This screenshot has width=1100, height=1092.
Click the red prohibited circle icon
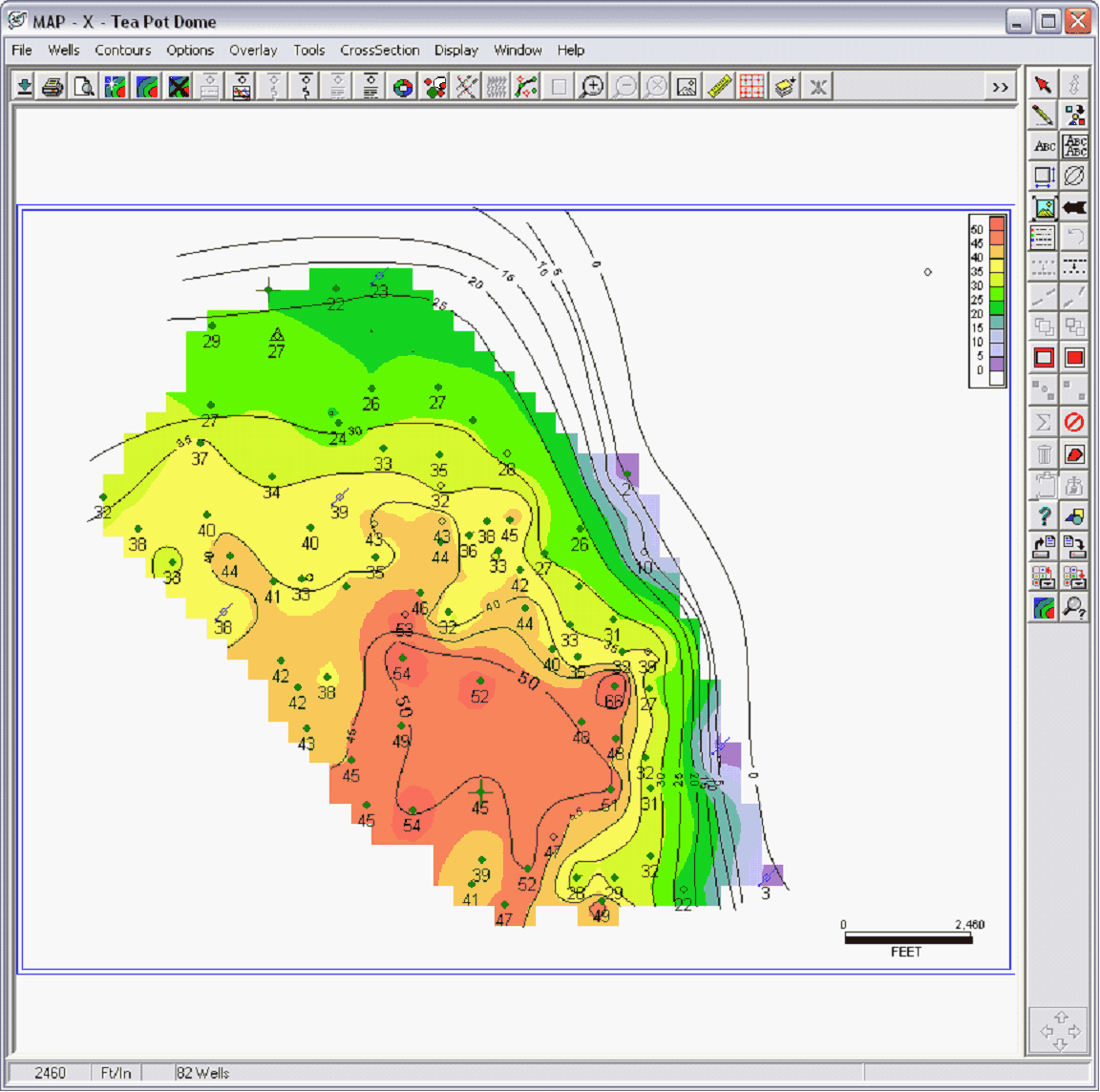click(1075, 421)
